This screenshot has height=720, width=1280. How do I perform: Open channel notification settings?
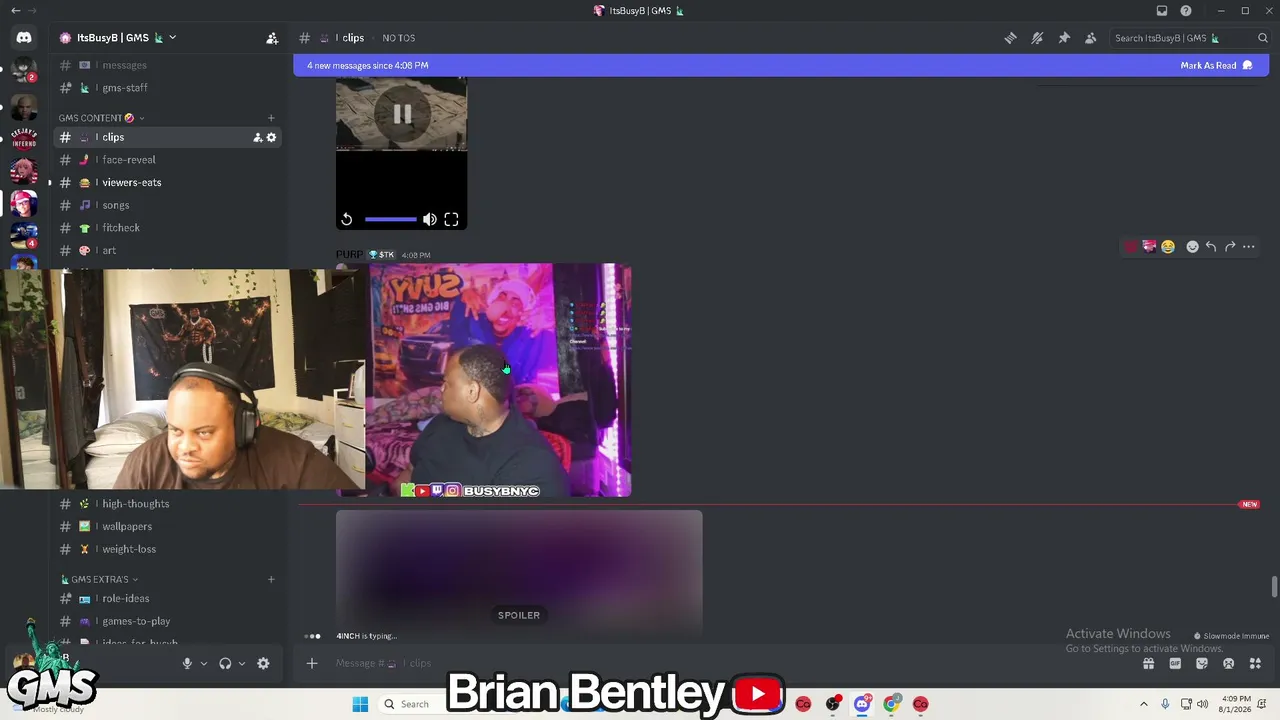coord(1037,38)
